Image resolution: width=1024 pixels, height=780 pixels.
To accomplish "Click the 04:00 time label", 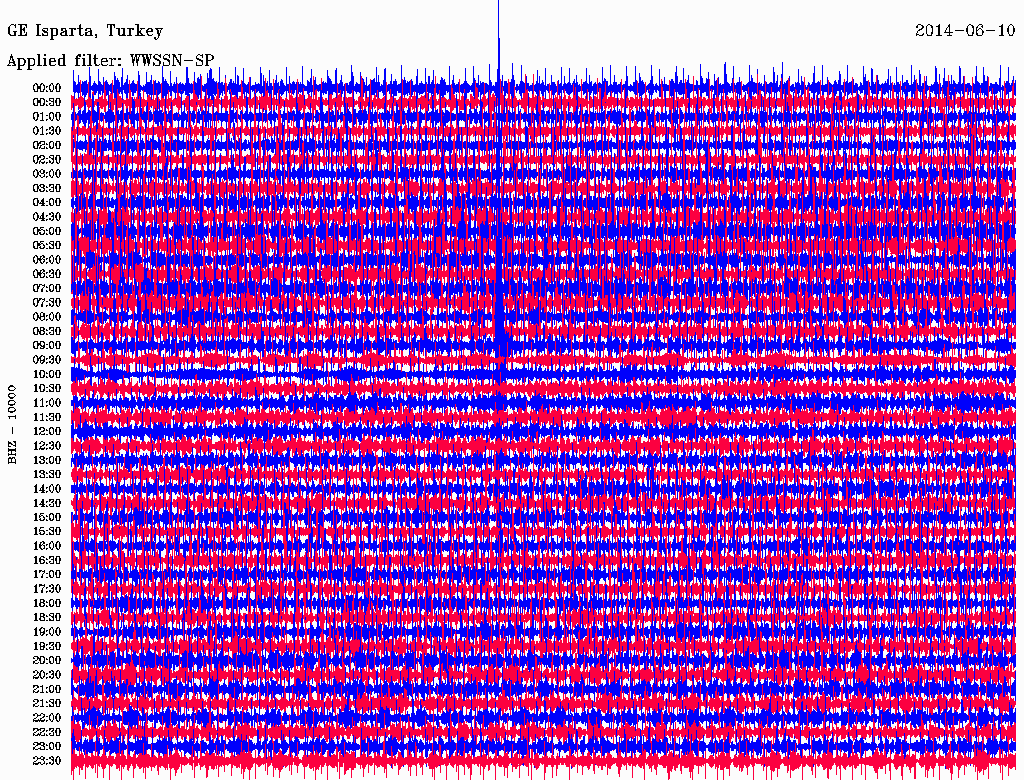I will coord(47,203).
